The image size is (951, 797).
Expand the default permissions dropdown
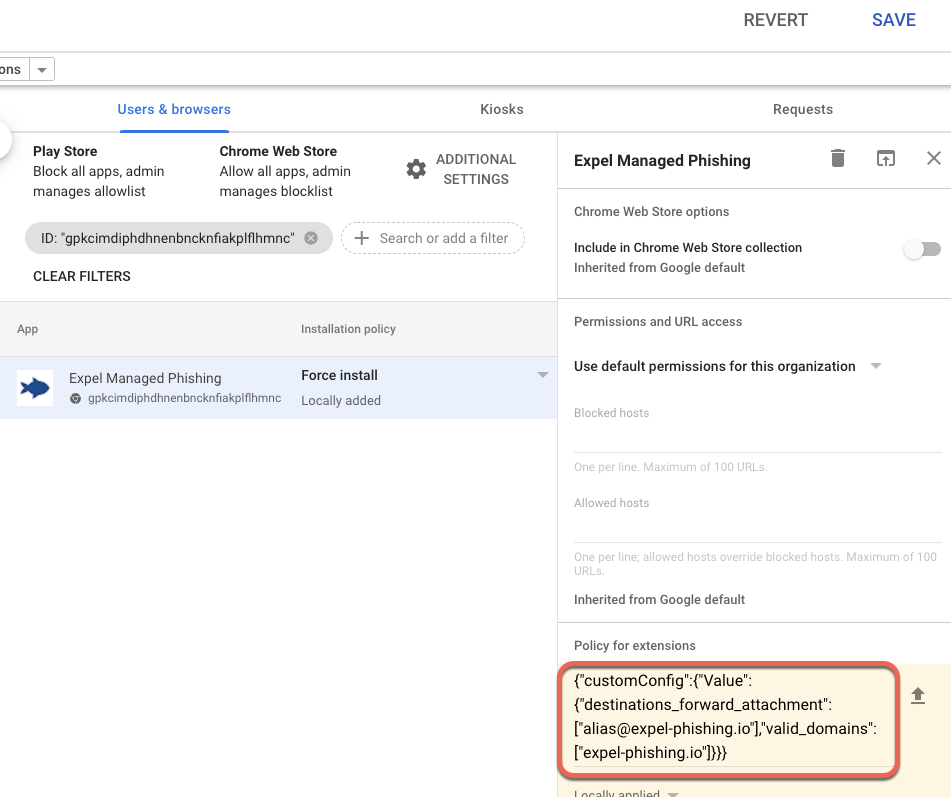pos(875,366)
